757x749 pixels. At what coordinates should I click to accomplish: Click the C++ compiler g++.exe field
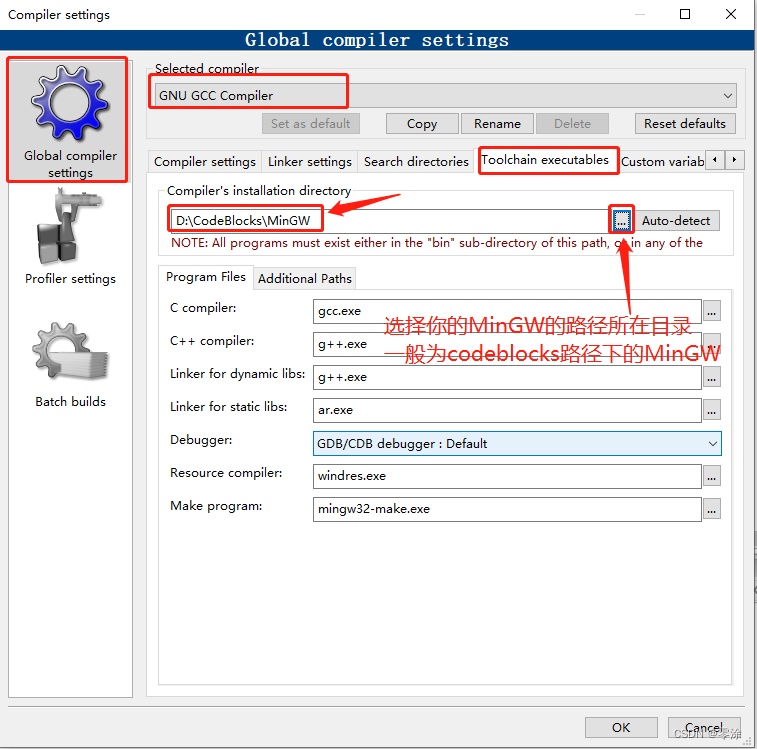coord(507,344)
